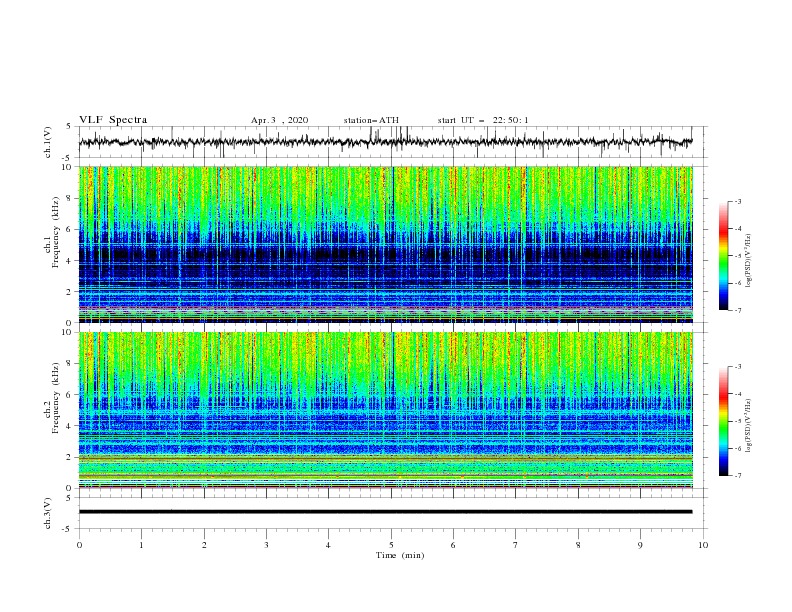Viewport: 792px width, 612px height.
Task: Click time axis tick label "0"
Action: [79, 545]
